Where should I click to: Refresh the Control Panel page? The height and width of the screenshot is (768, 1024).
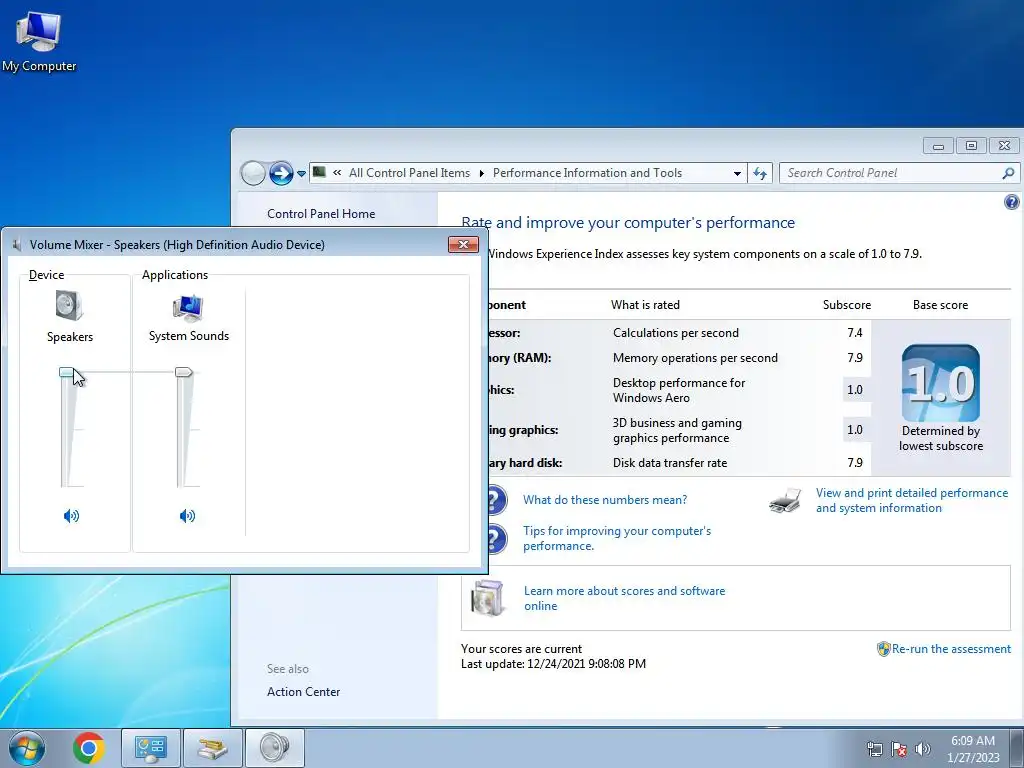[760, 173]
